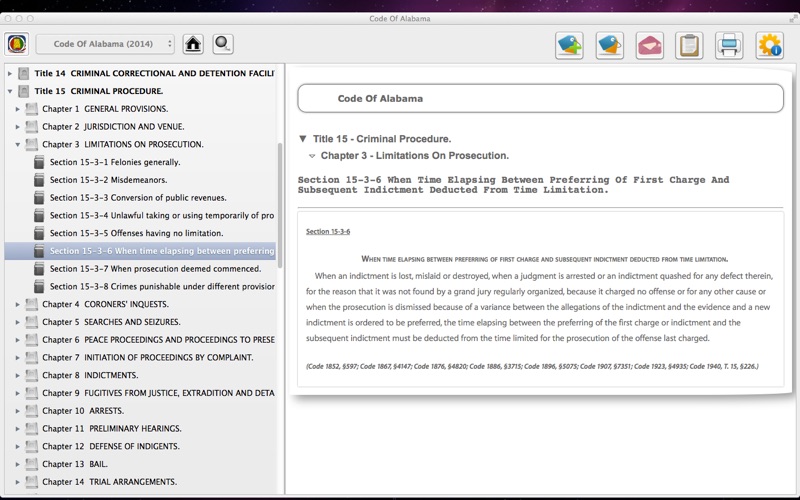Click the code history citation text
This screenshot has height=500, width=800.
532,366
